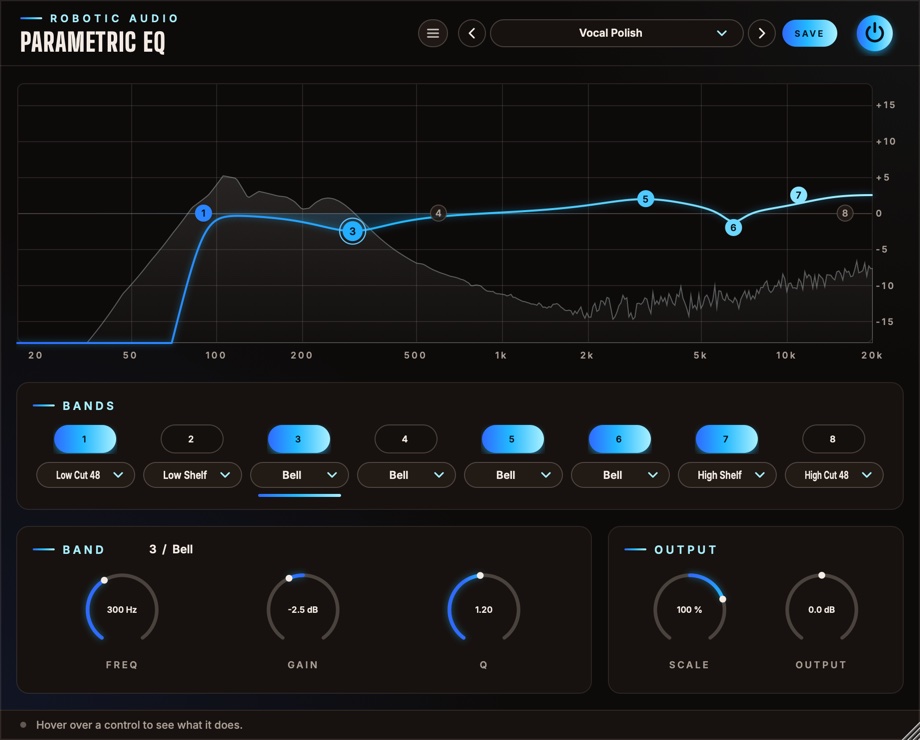Click the 500 frequency axis label
Viewport: 920px width, 740px height.
pos(415,355)
